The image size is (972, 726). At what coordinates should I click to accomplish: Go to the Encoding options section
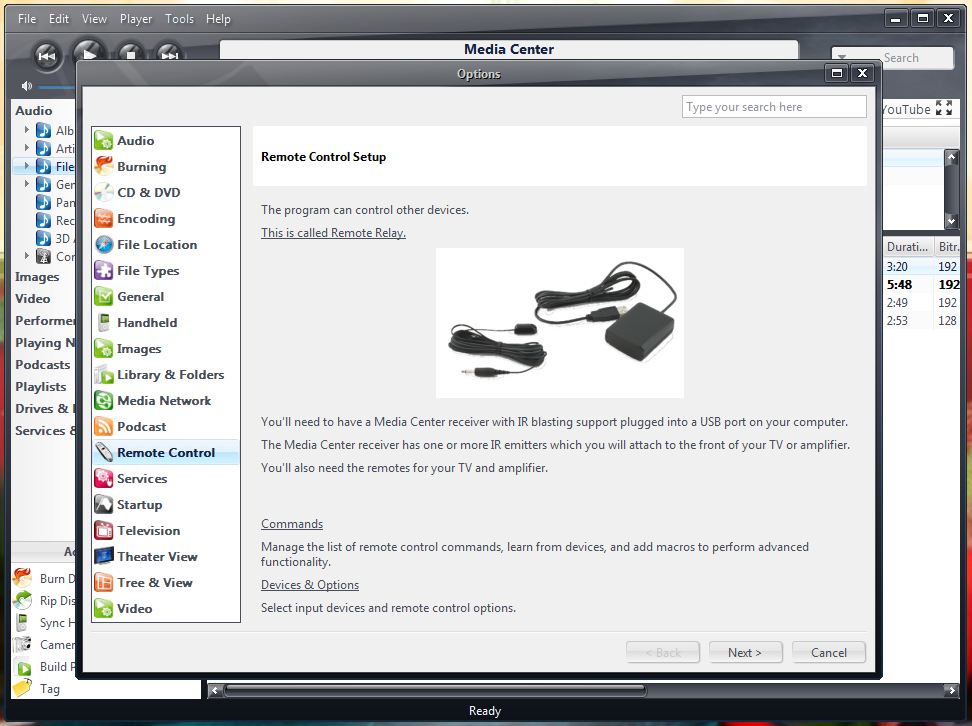(x=166, y=219)
